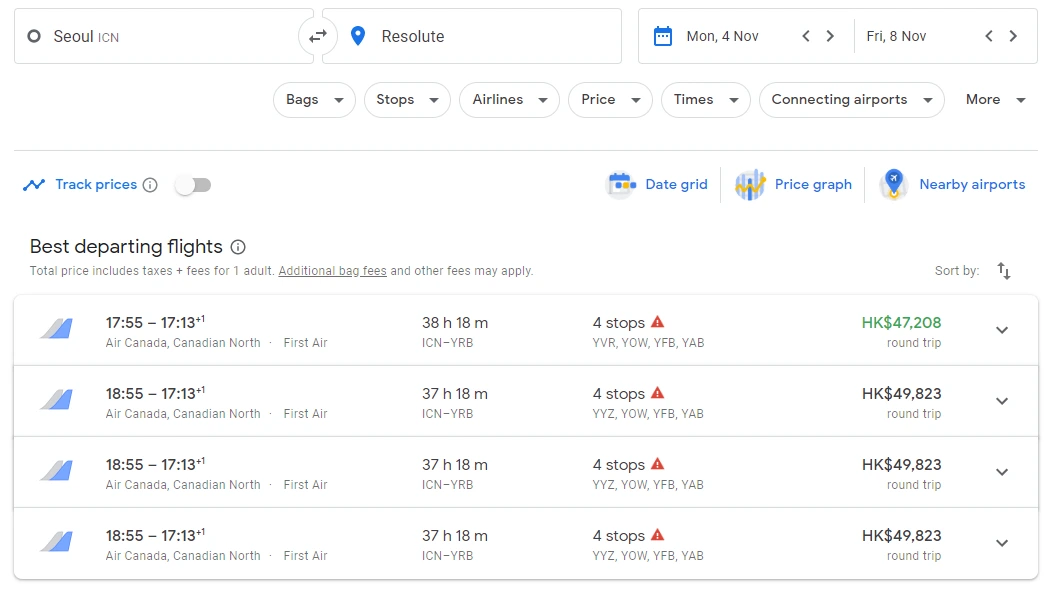Open the Stops filter dropdown
Viewport: 1046px width, 589px height.
click(407, 100)
